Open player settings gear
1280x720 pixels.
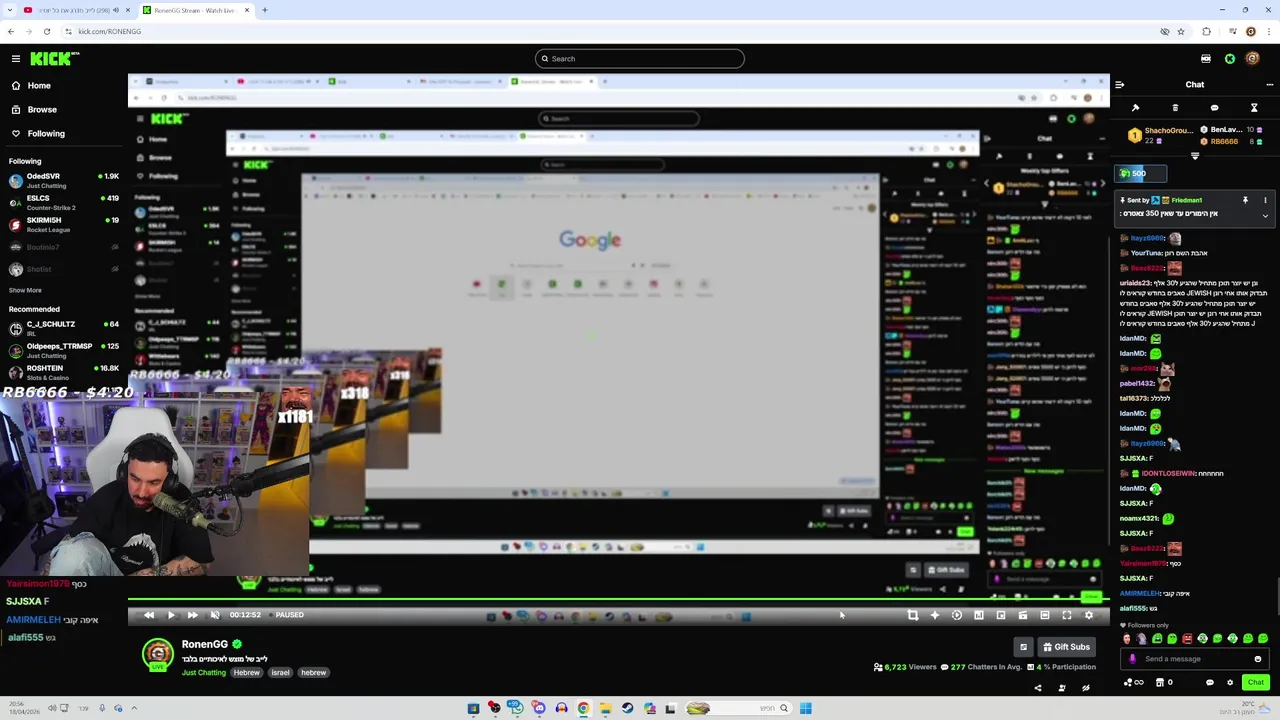coord(1089,615)
